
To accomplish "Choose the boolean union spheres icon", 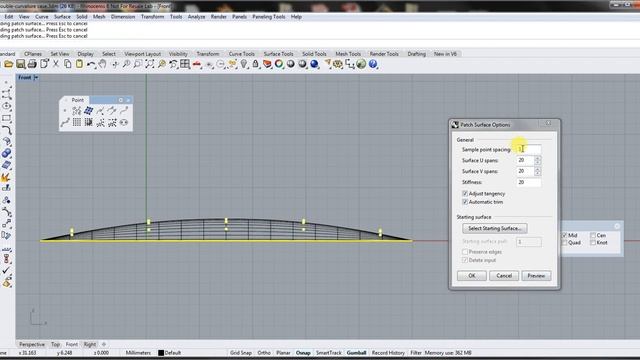I will point(7,153).
